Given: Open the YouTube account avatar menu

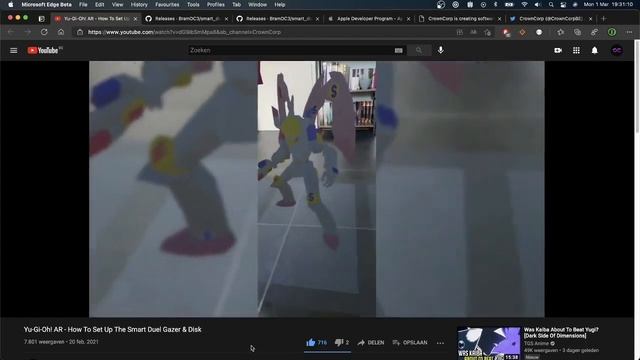Looking at the screenshot, I should coord(617,50).
